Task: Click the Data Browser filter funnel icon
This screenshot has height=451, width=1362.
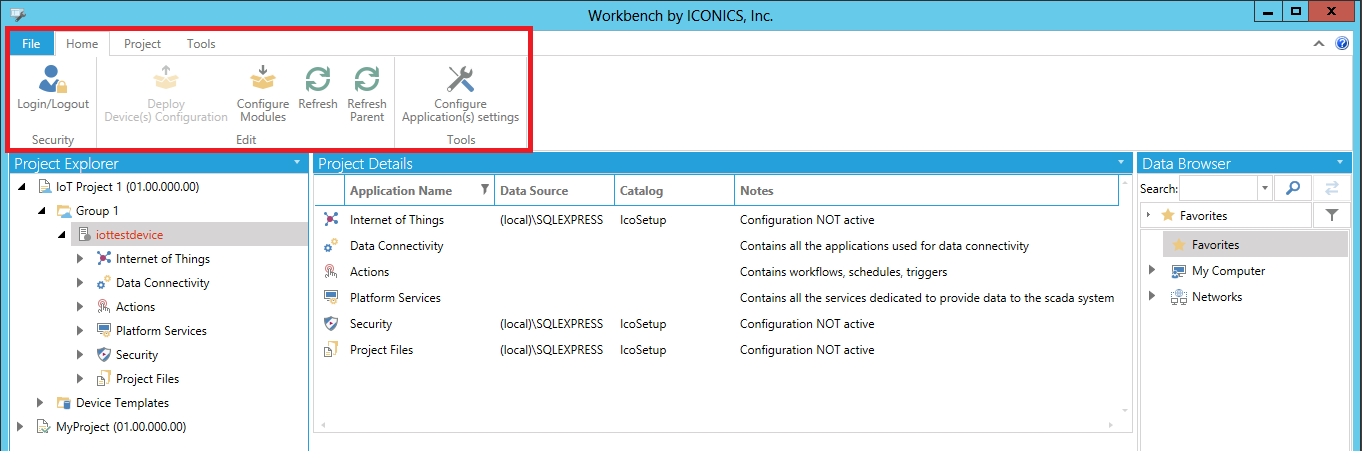Action: click(x=1331, y=215)
